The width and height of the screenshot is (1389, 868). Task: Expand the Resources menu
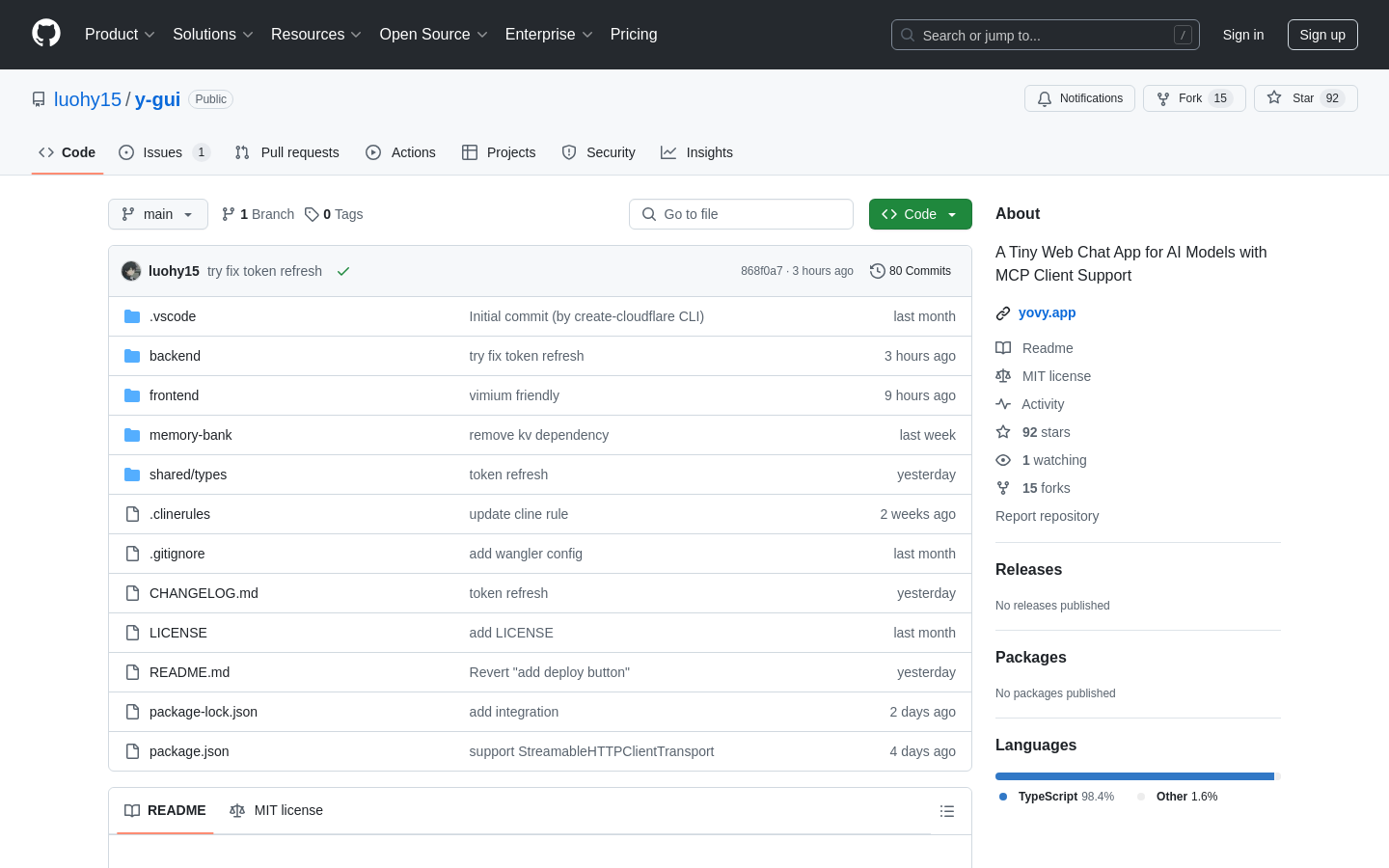pos(316,34)
